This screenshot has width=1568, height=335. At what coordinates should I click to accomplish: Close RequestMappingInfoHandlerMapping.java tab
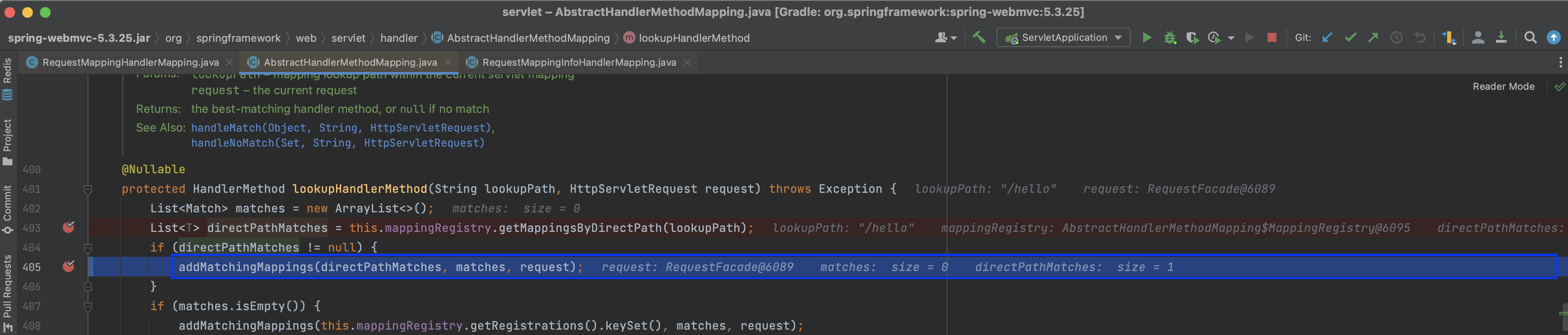687,62
